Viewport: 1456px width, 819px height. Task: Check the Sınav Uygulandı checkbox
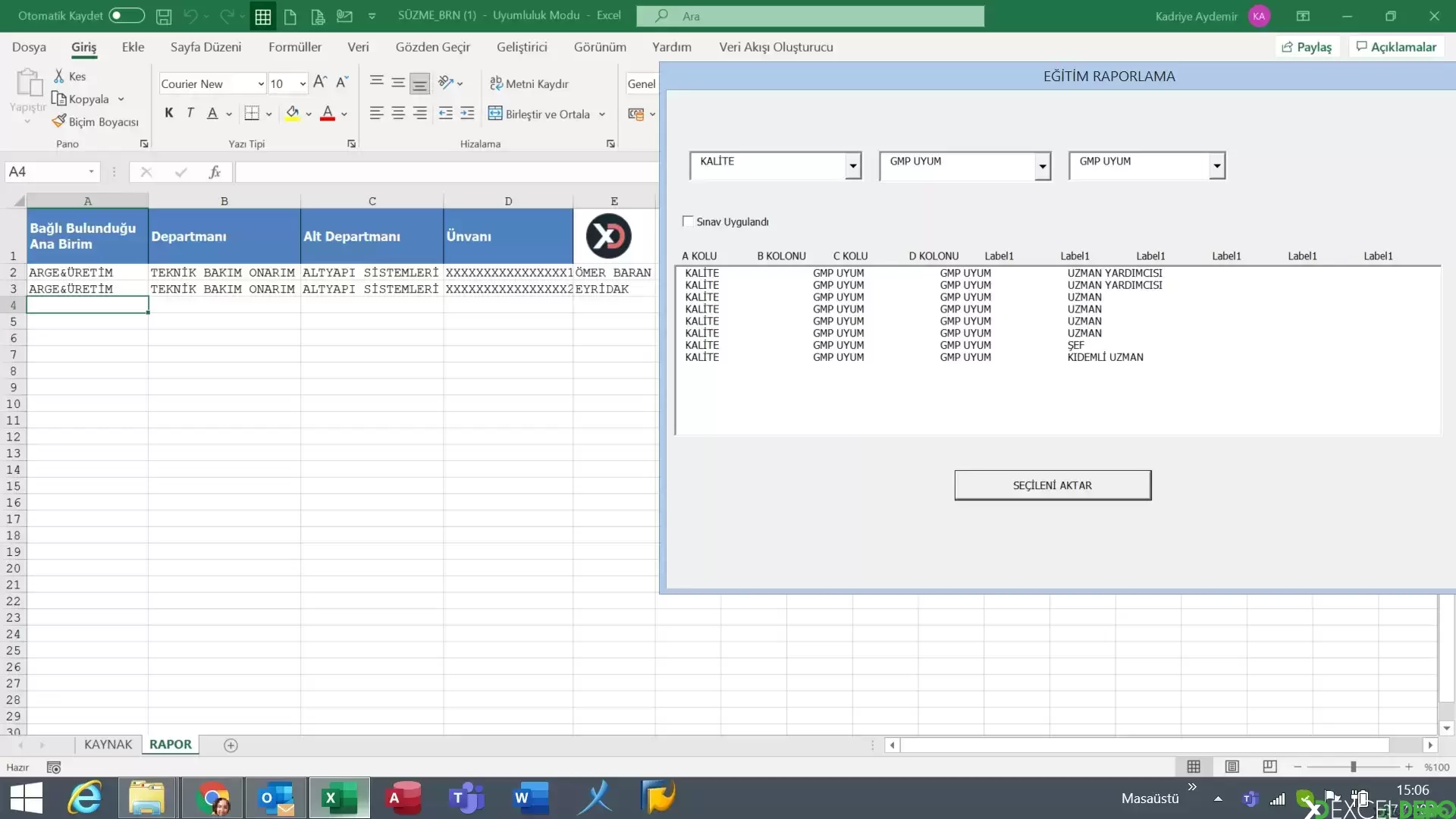[x=688, y=221]
